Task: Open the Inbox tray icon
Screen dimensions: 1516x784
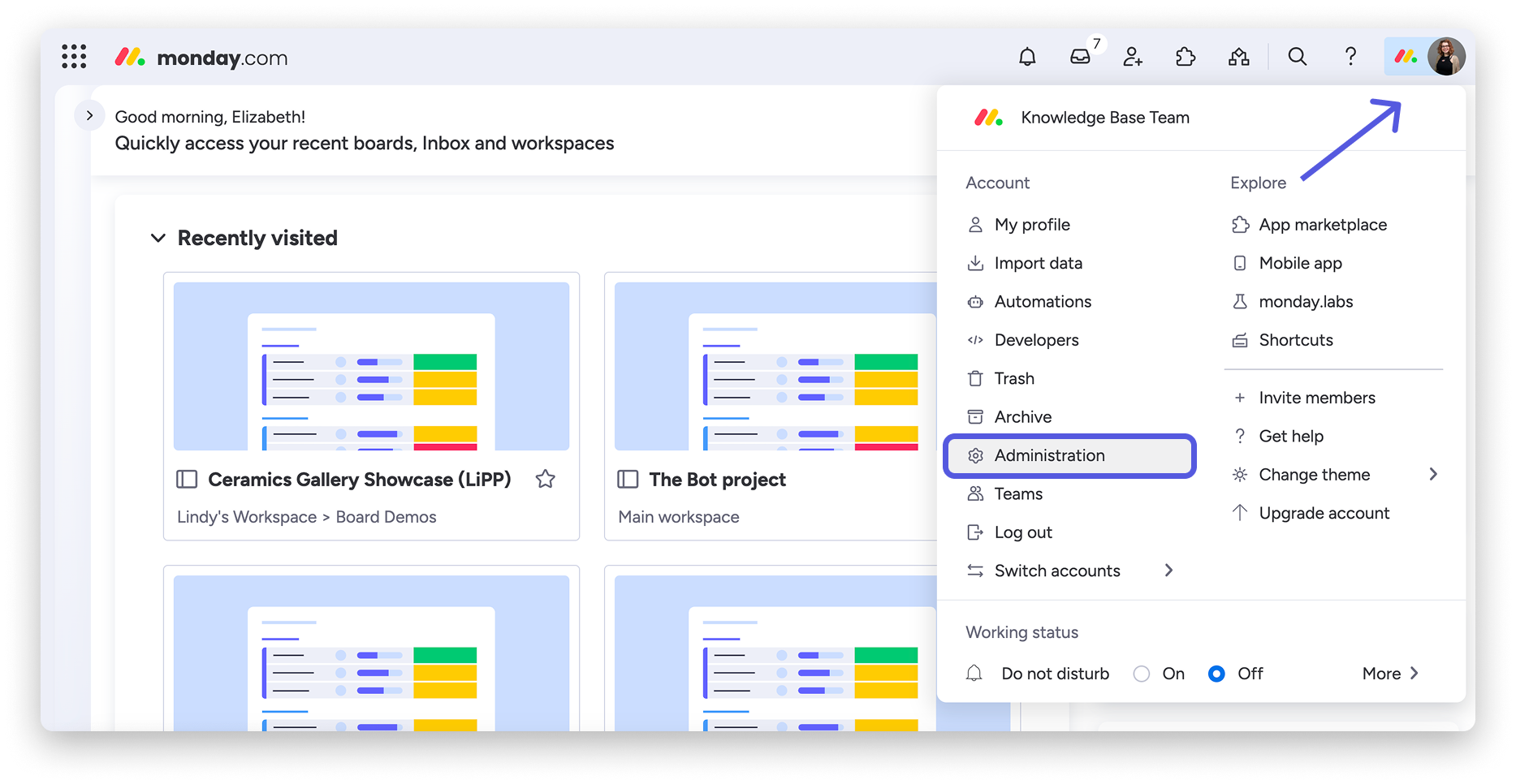Action: click(1080, 57)
